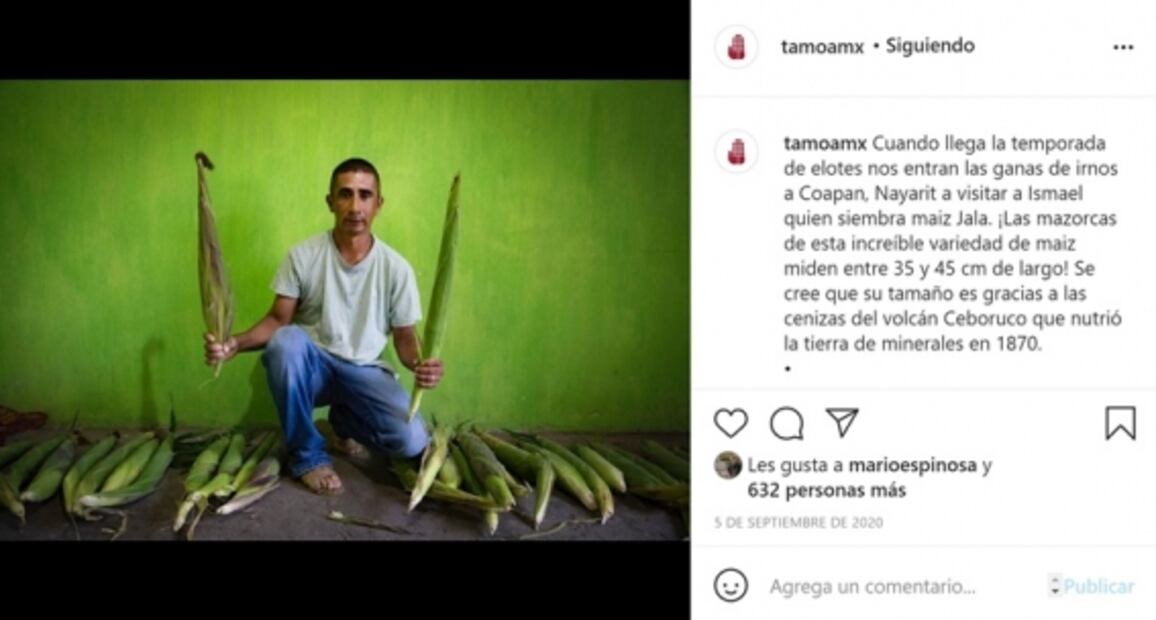1156x620 pixels.
Task: Show the 632 personas más likes list
Action: point(826,490)
